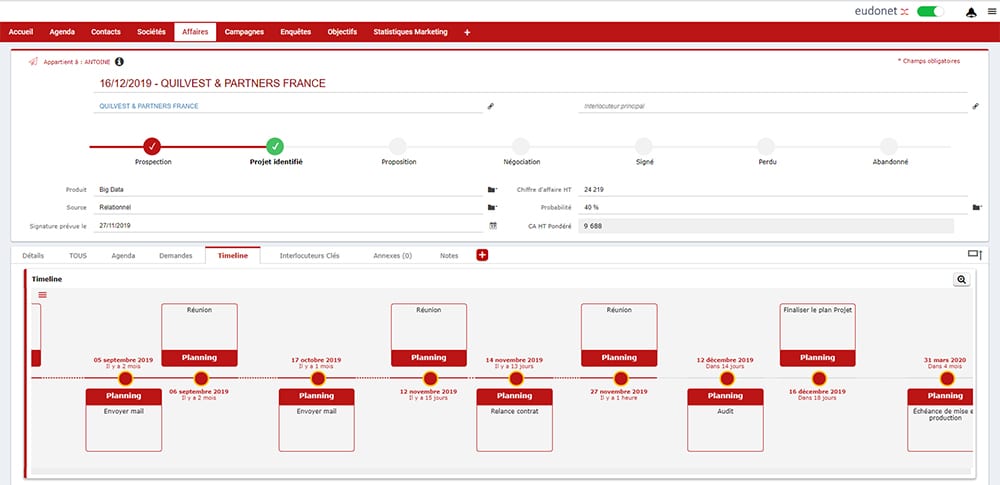Select the Projet identifié pipeline step

pyautogui.click(x=275, y=146)
